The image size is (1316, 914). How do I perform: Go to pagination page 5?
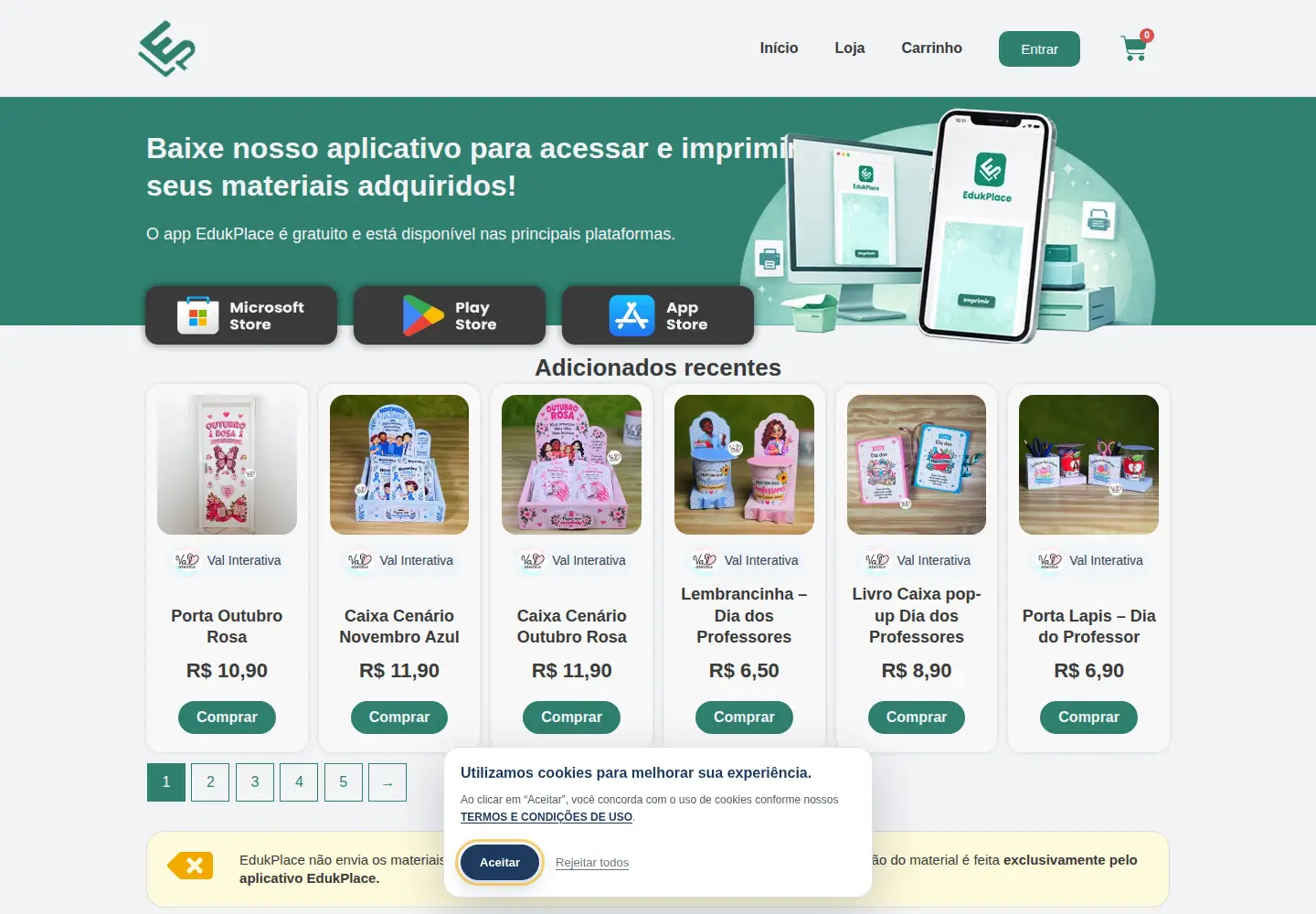(x=344, y=782)
